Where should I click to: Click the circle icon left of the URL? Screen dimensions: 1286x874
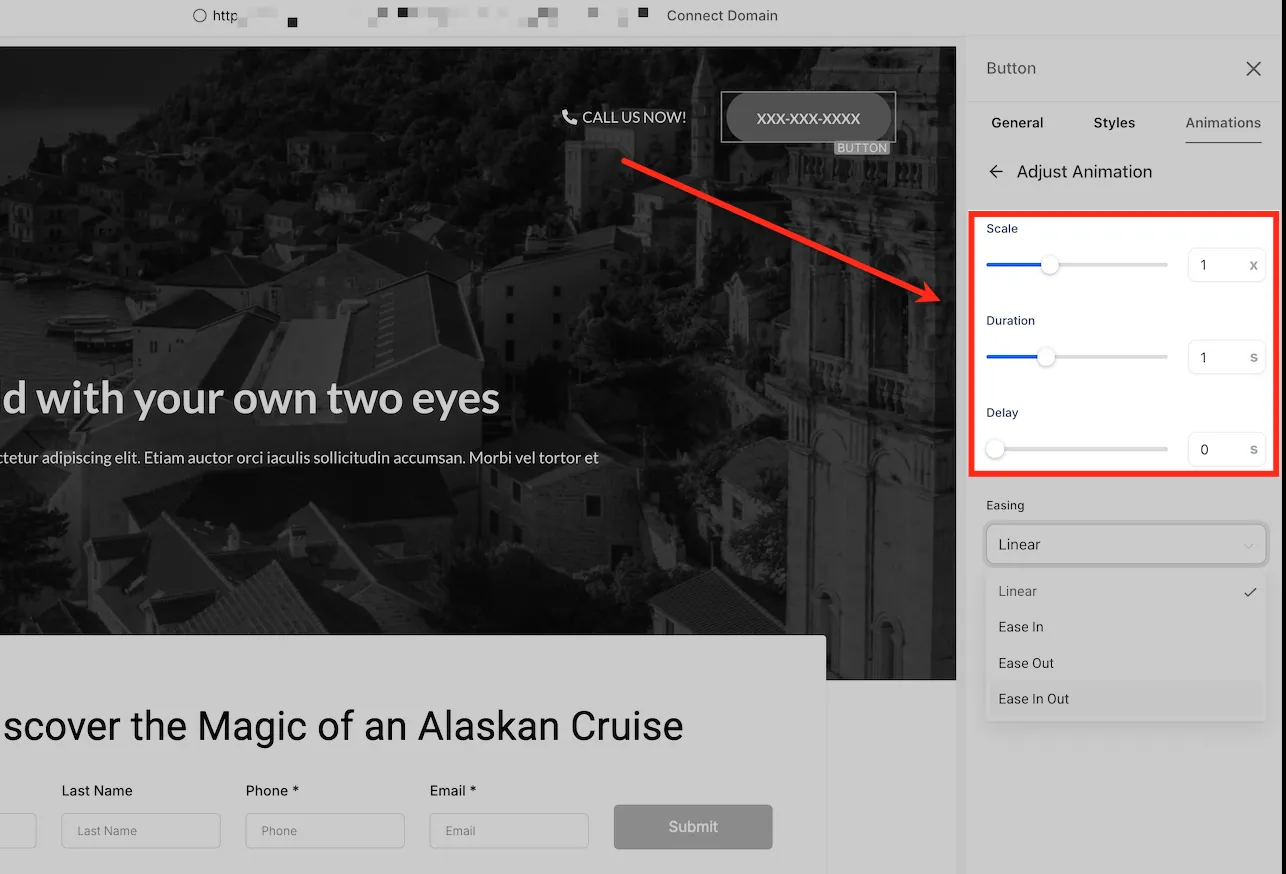200,16
